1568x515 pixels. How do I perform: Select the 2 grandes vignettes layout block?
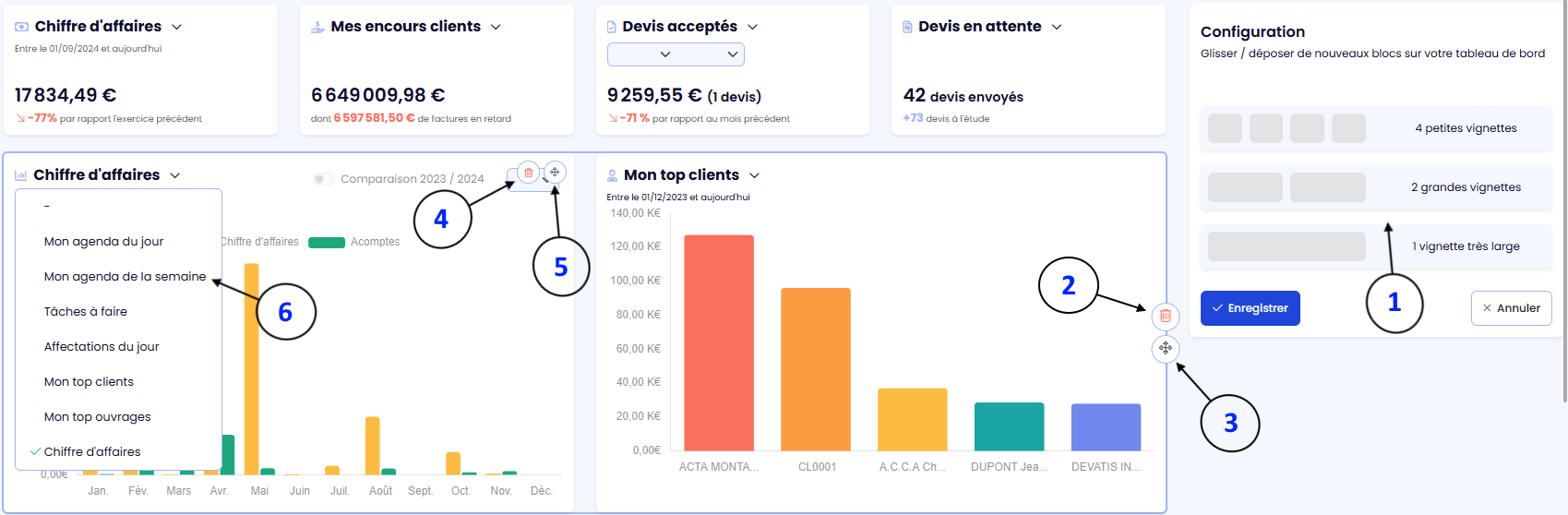click(x=1375, y=187)
